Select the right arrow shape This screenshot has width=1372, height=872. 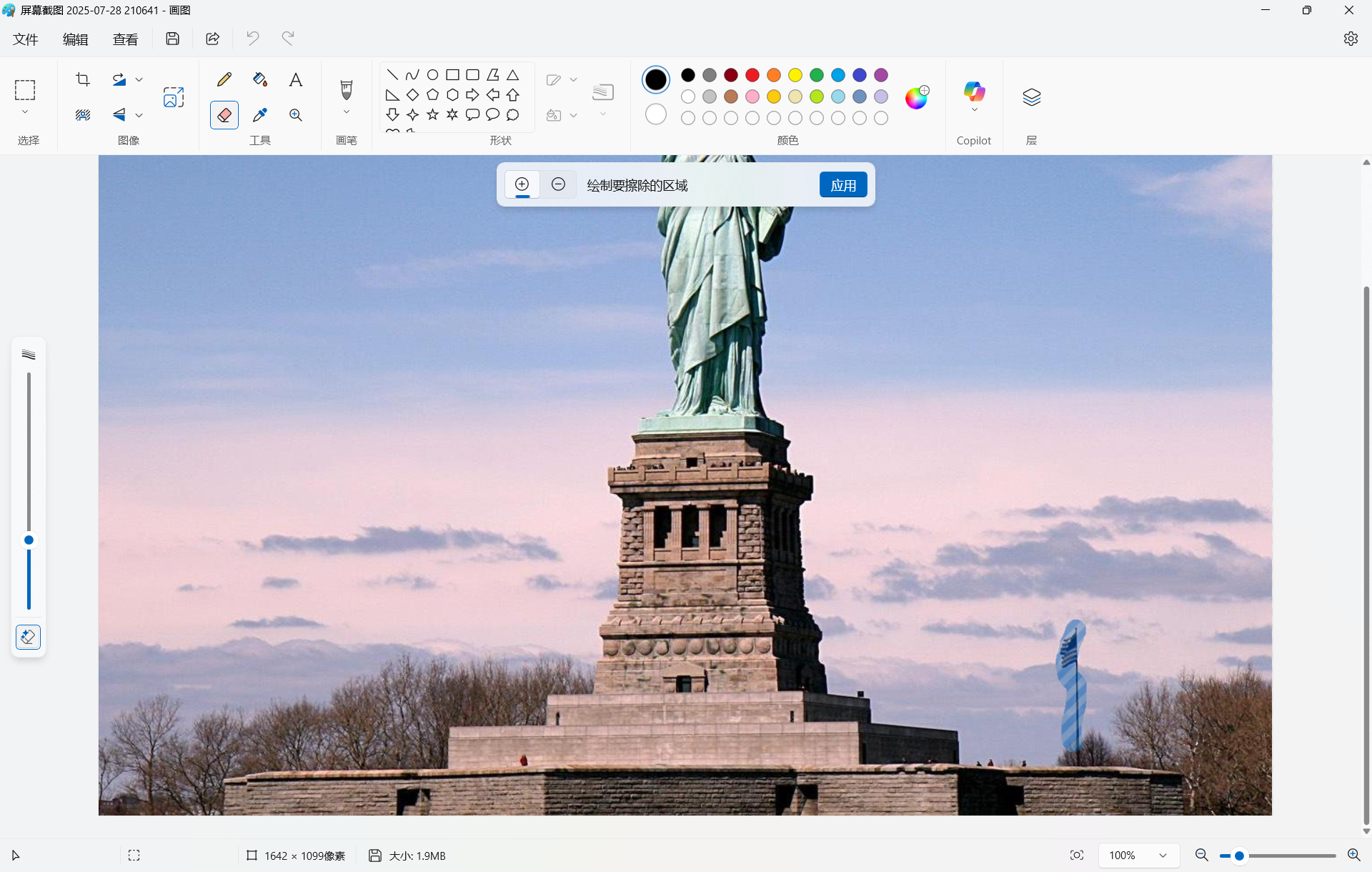[472, 95]
